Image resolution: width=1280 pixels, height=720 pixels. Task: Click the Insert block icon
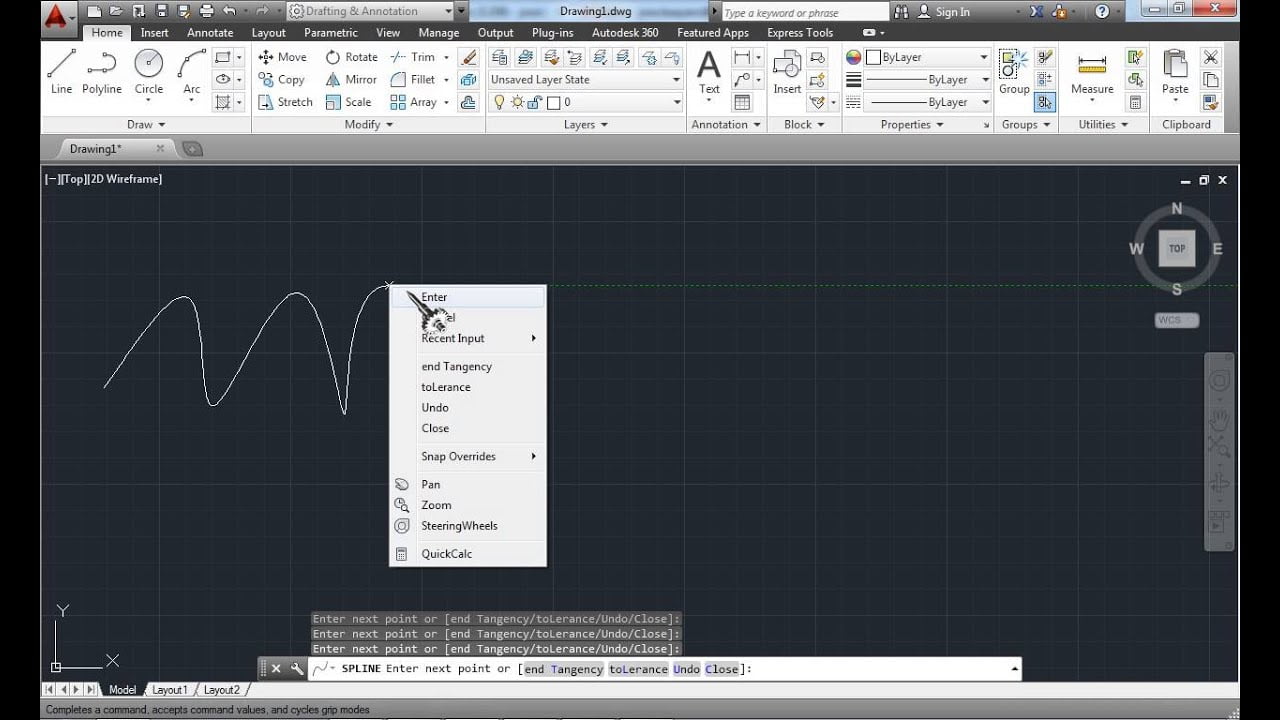click(x=787, y=72)
